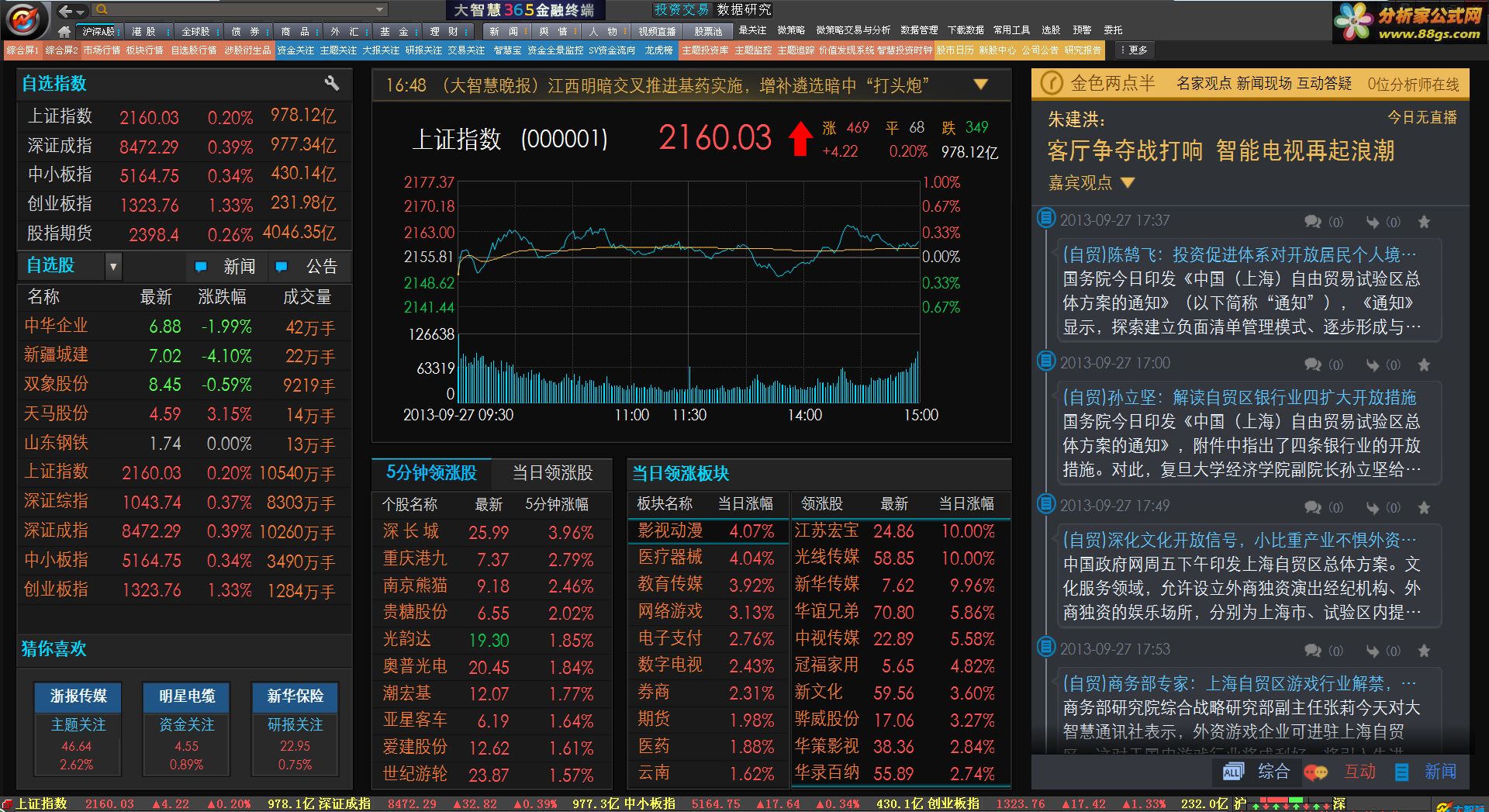Open the 常用工具 menu
The width and height of the screenshot is (1489, 812).
click(1012, 30)
